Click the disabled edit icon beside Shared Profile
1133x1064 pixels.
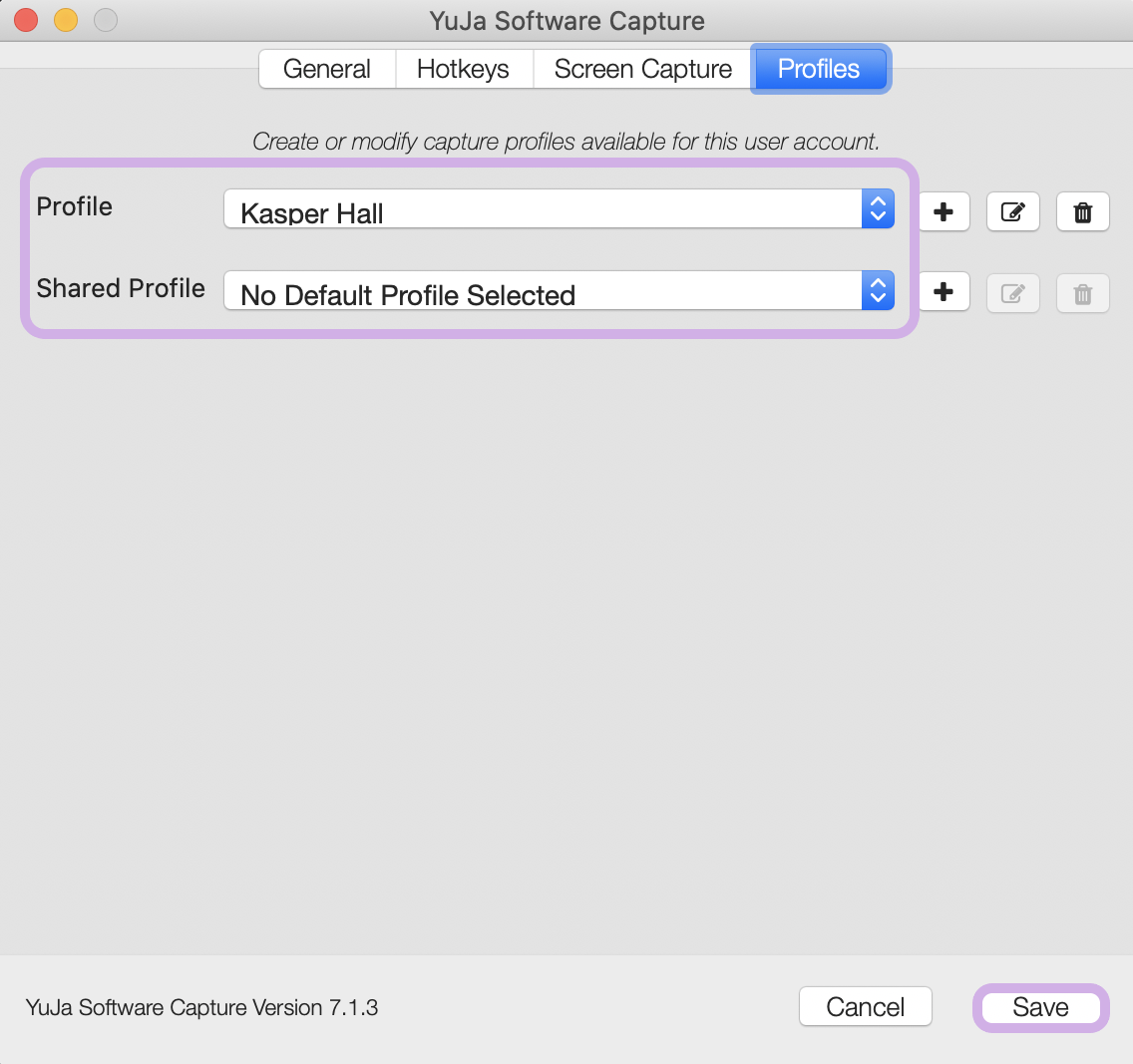pyautogui.click(x=1013, y=293)
